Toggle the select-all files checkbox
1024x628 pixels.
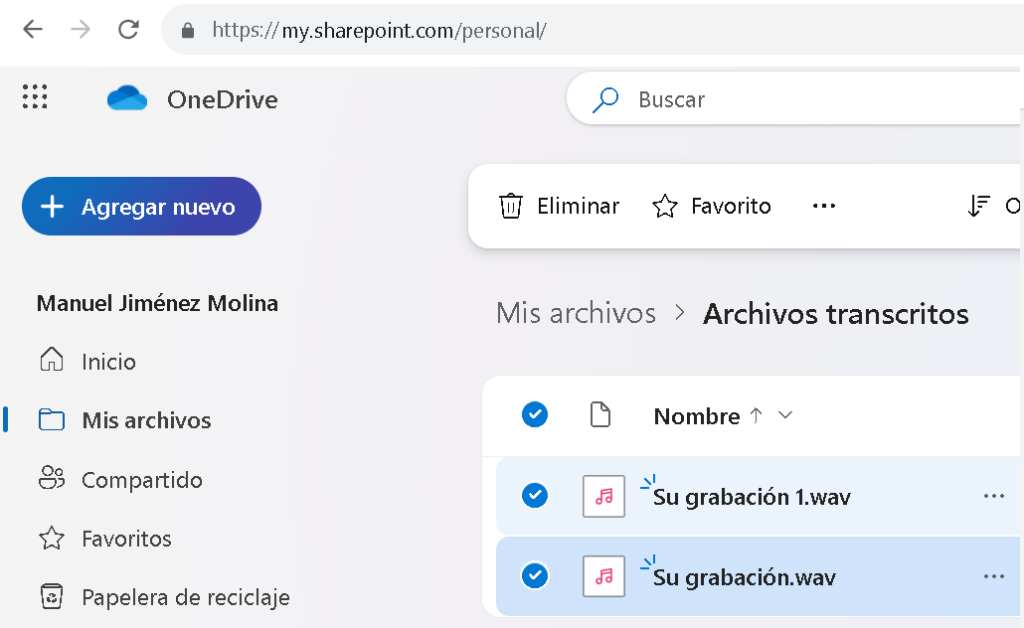(x=534, y=415)
